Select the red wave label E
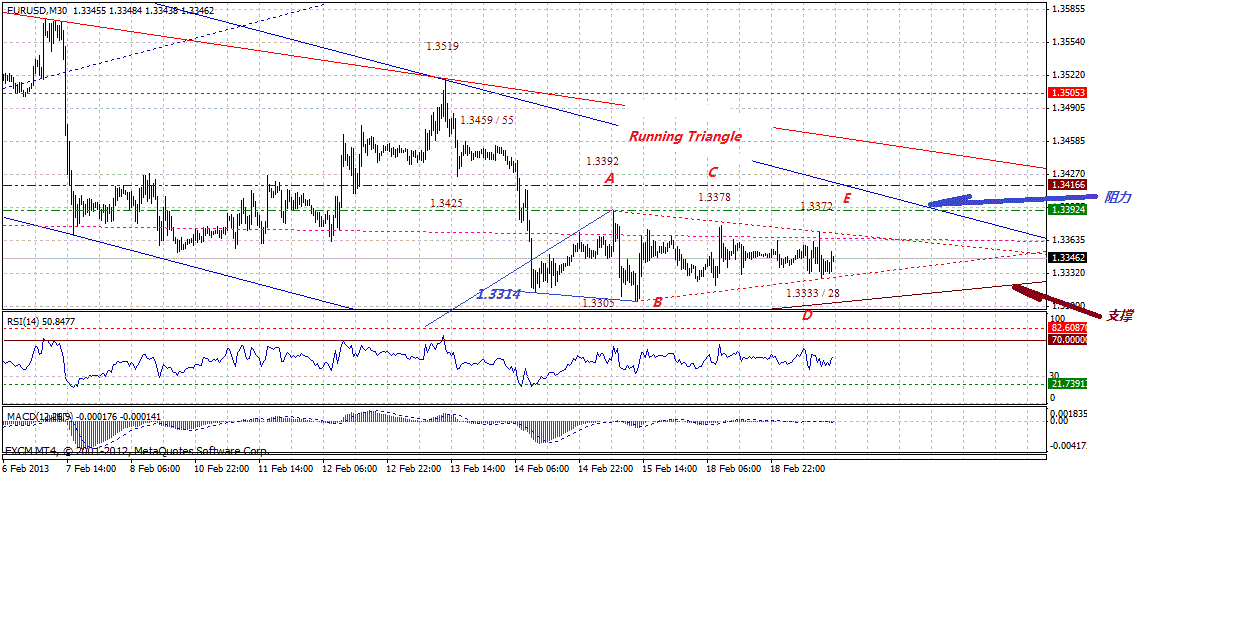This screenshot has height=629, width=1244. 846,198
